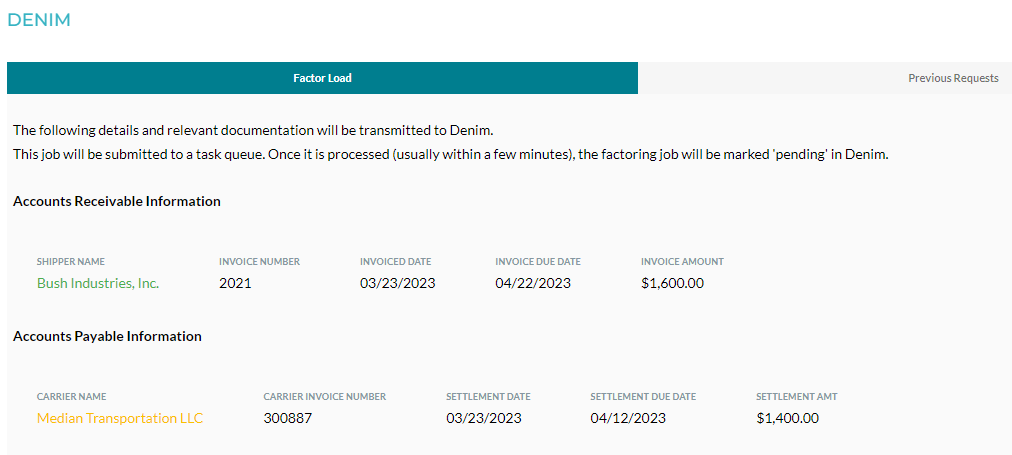Select settlement amount $1,400.00
Image resolution: width=1012 pixels, height=455 pixels.
(787, 418)
